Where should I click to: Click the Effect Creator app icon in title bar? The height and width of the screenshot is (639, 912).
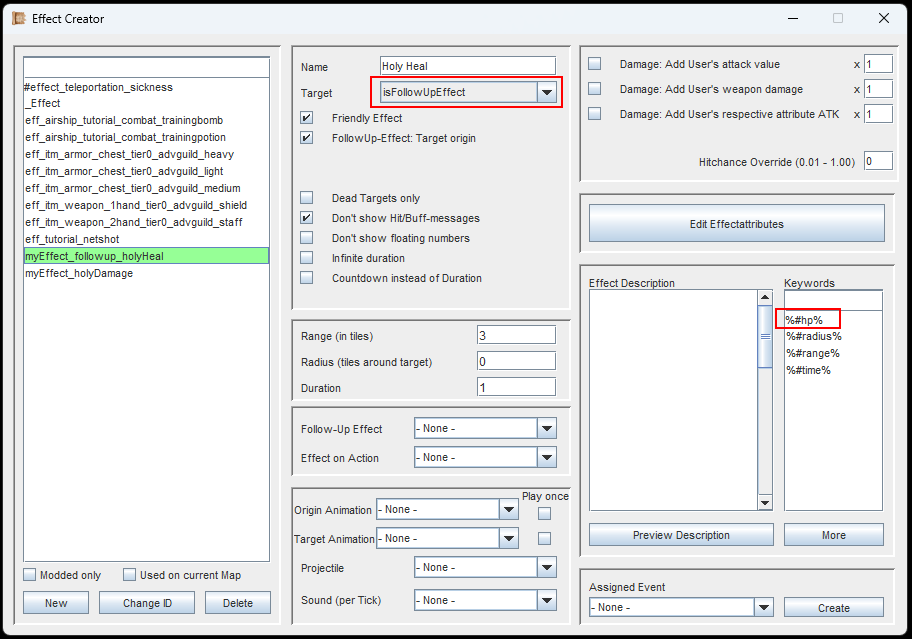click(18, 18)
